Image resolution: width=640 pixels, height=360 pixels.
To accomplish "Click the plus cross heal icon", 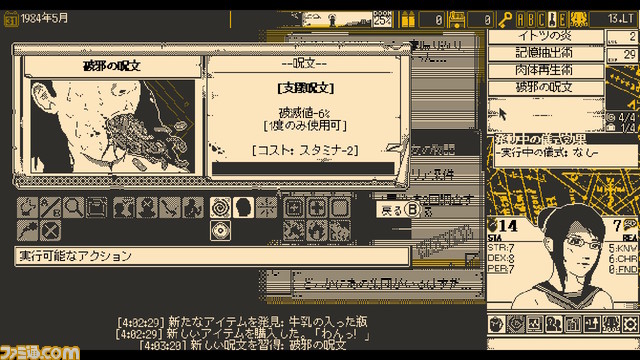I will point(317,207).
